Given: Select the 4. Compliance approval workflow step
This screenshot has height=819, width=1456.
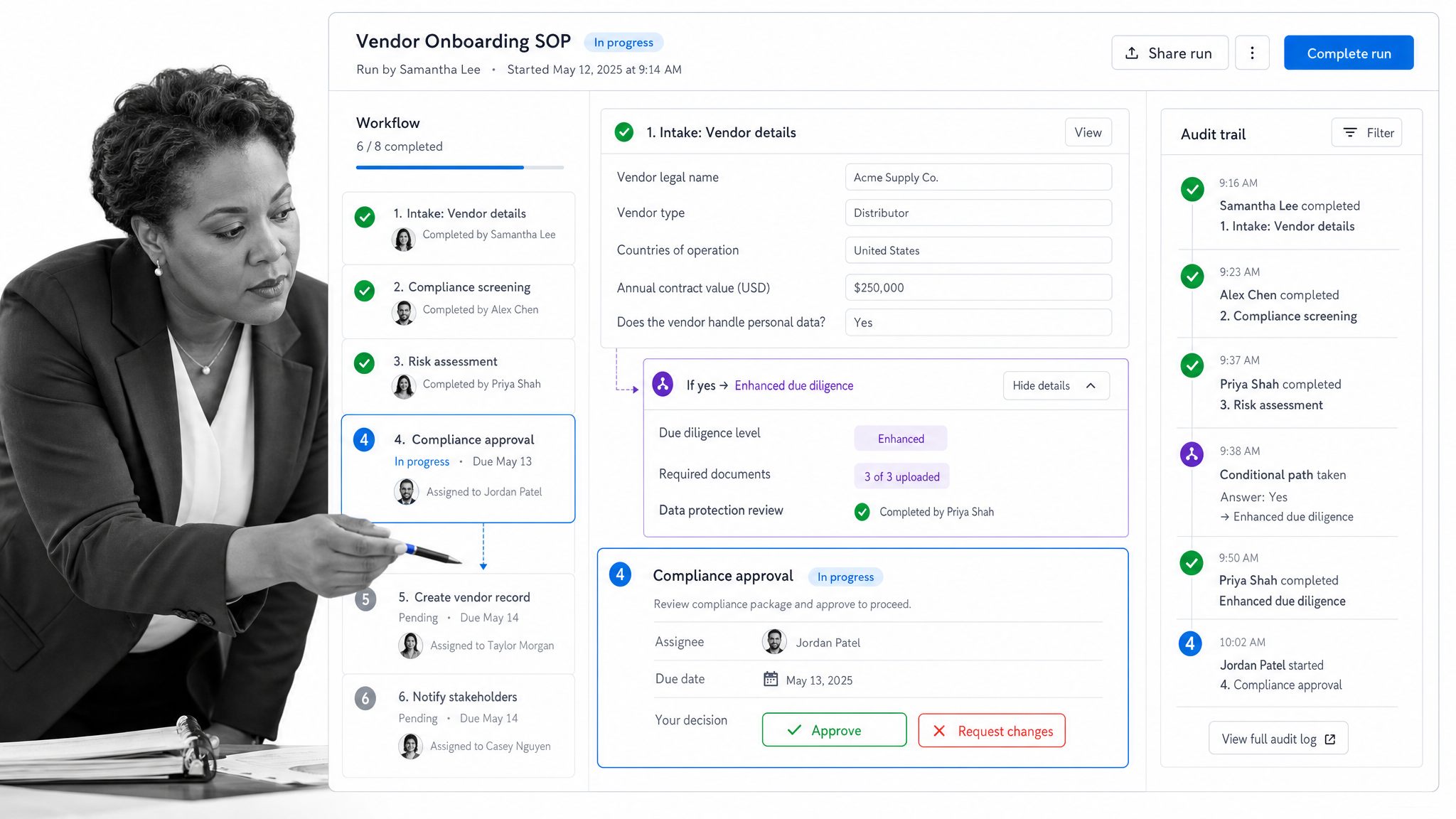Looking at the screenshot, I should coord(459,469).
